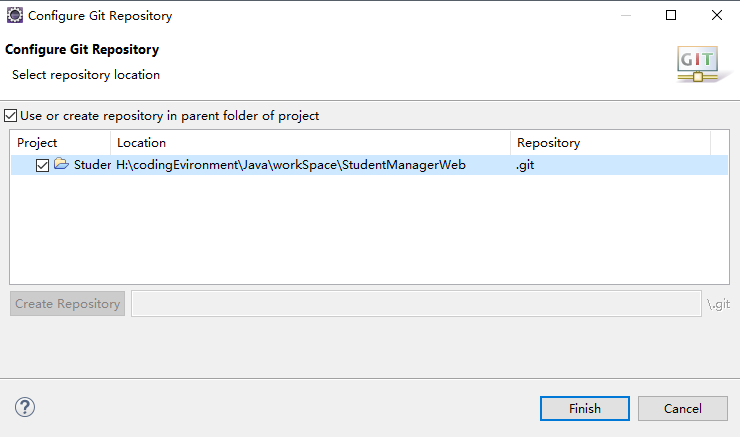
Task: Cancel the Configure Git Repository dialog
Action: [682, 408]
